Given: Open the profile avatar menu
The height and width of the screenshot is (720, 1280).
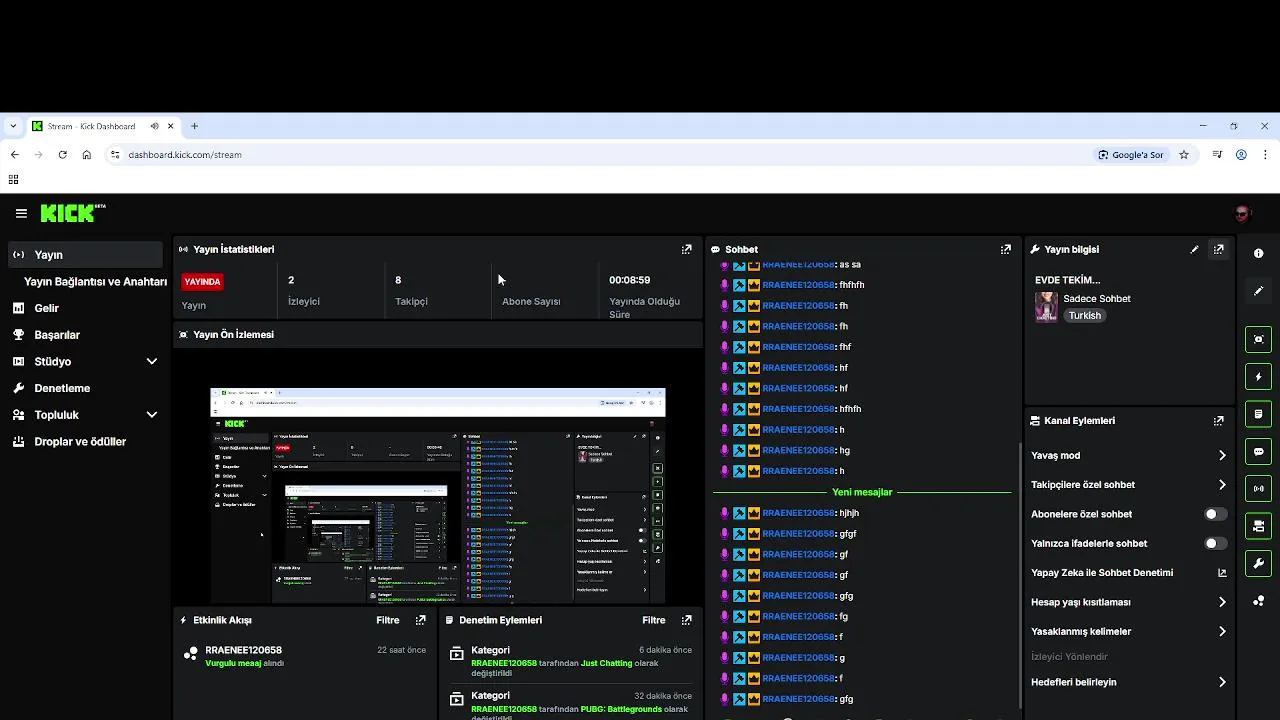Looking at the screenshot, I should 1243,213.
